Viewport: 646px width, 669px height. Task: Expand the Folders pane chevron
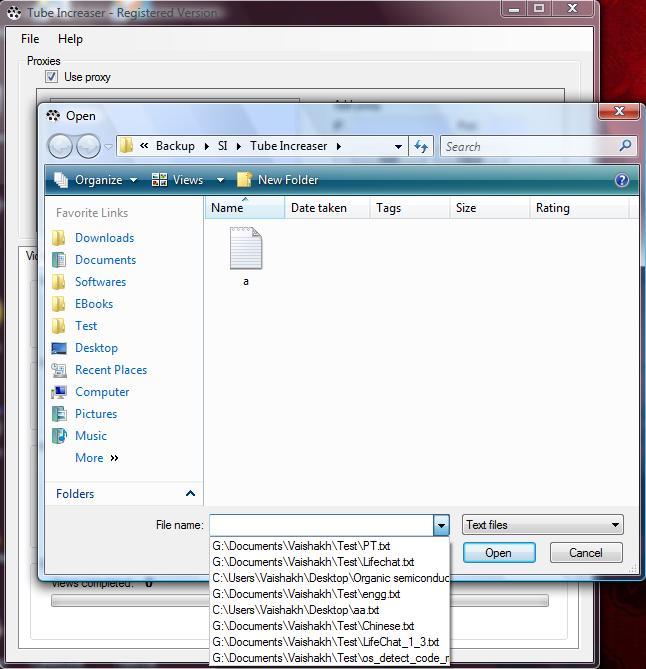coord(190,494)
